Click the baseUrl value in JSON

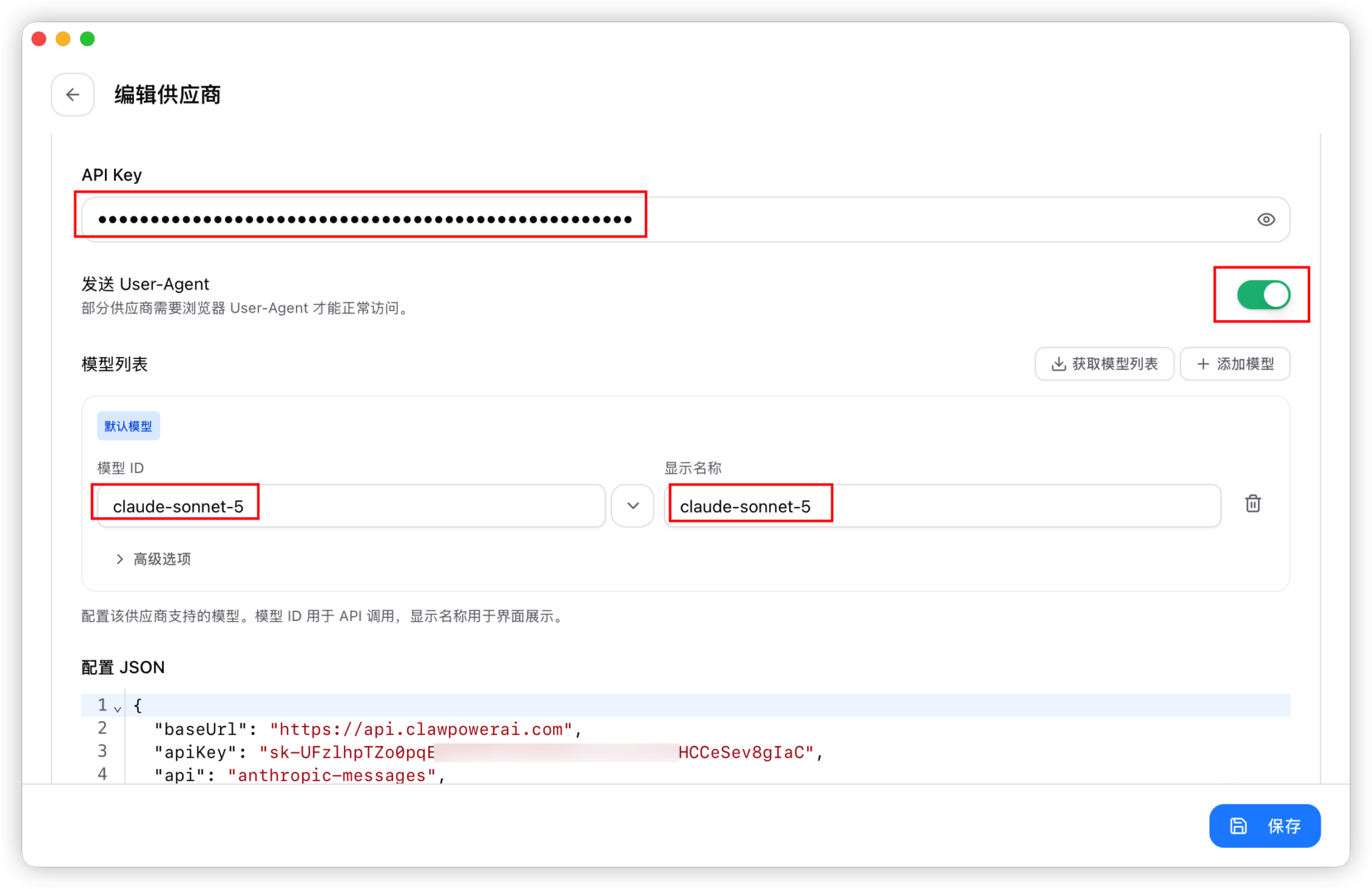point(421,729)
